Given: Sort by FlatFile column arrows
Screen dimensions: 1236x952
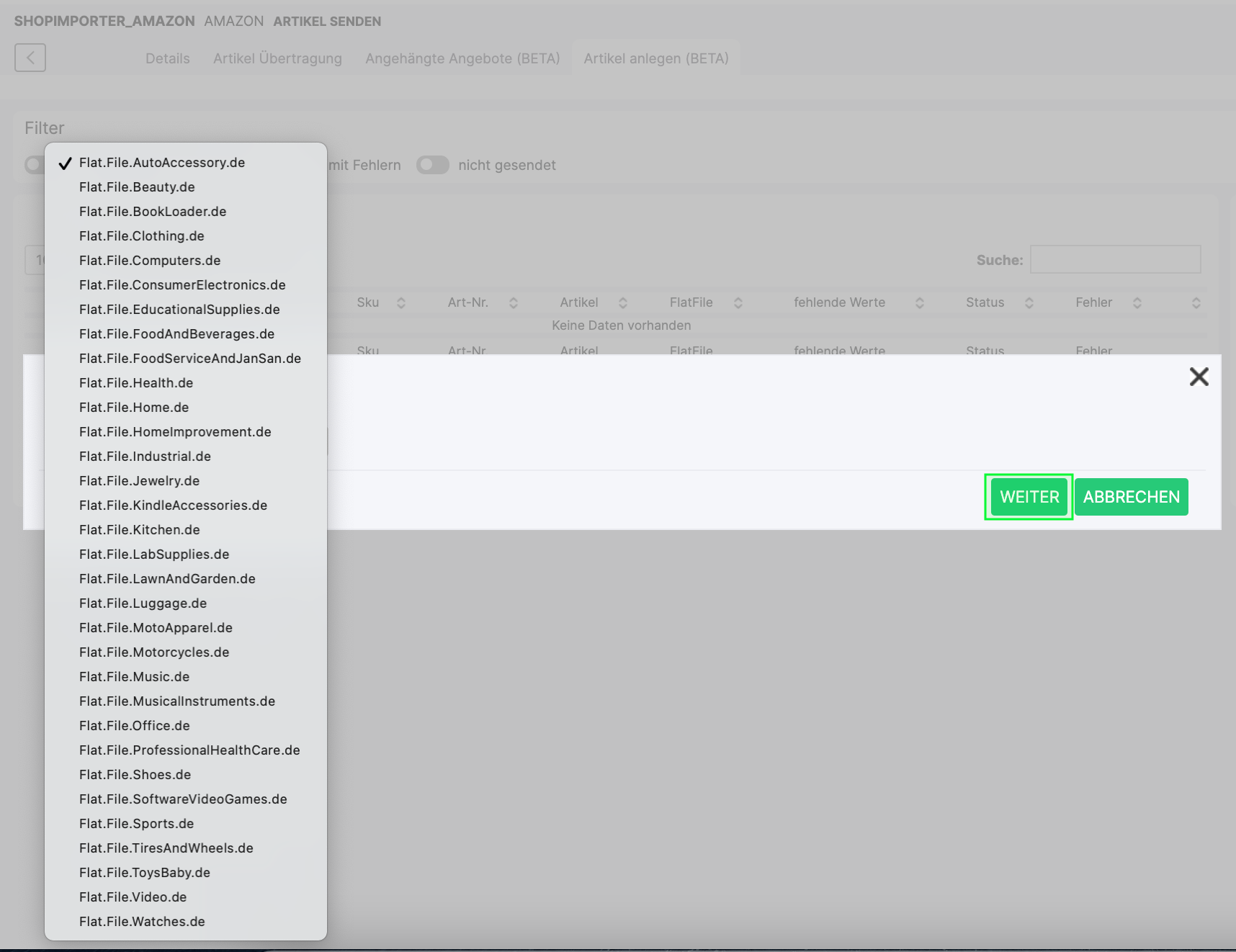Looking at the screenshot, I should tap(738, 303).
